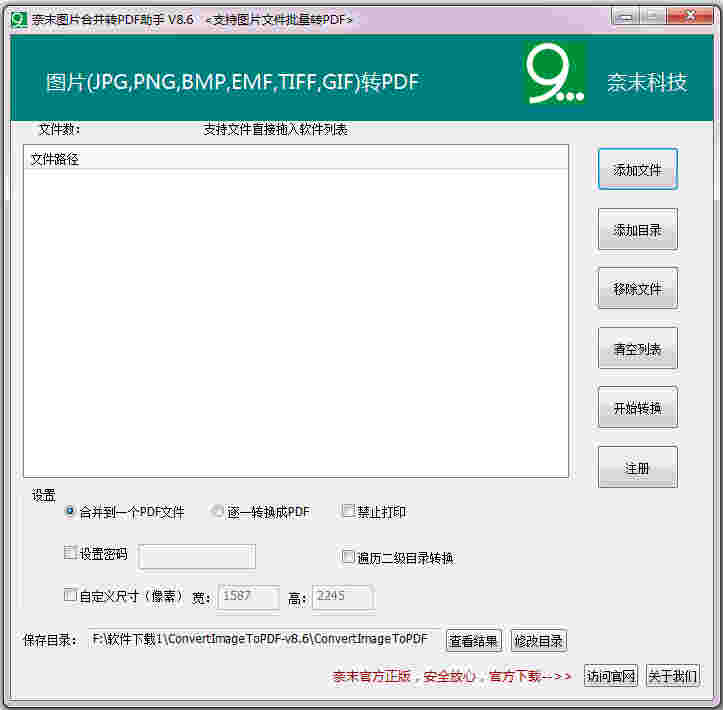The width and height of the screenshot is (723, 710).
Task: Visit official site via 访问官网
Action: (x=610, y=676)
